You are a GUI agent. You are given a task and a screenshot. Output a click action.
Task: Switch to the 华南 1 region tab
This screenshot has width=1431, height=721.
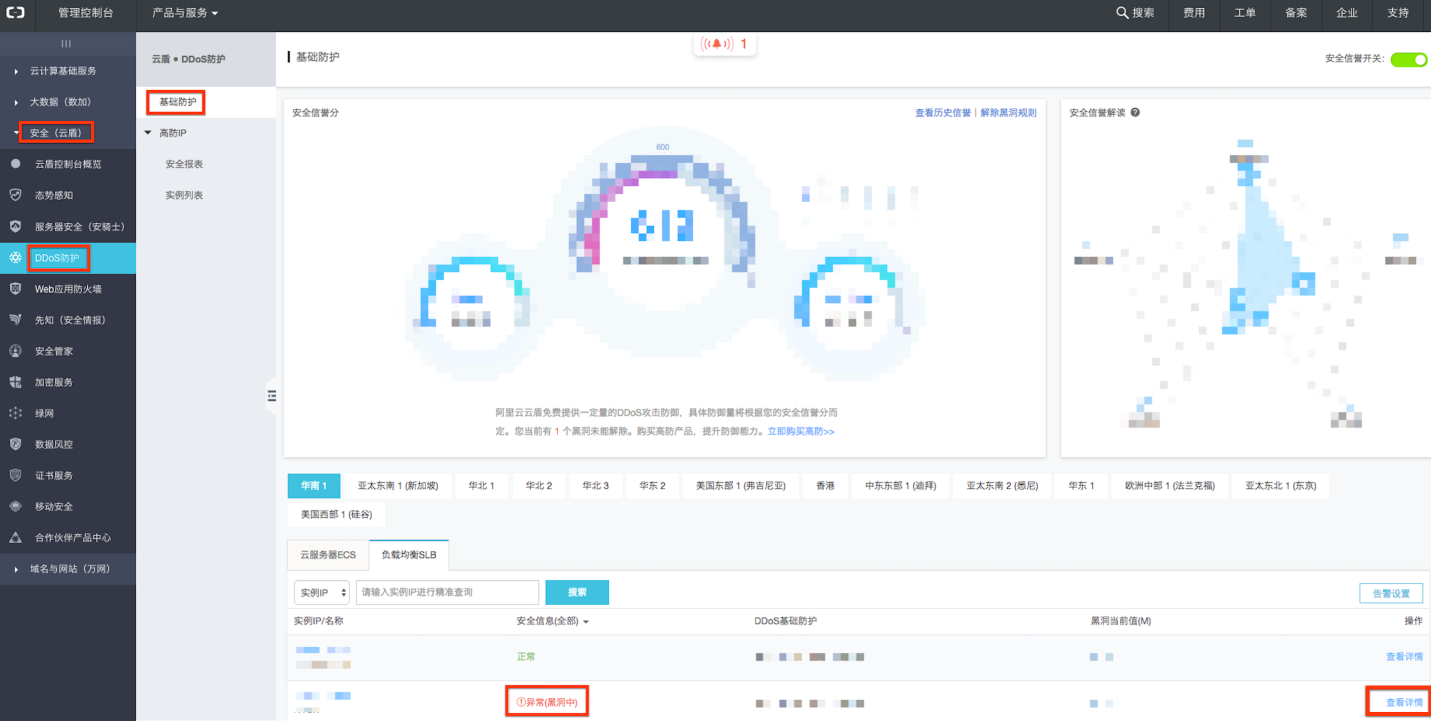pos(314,485)
